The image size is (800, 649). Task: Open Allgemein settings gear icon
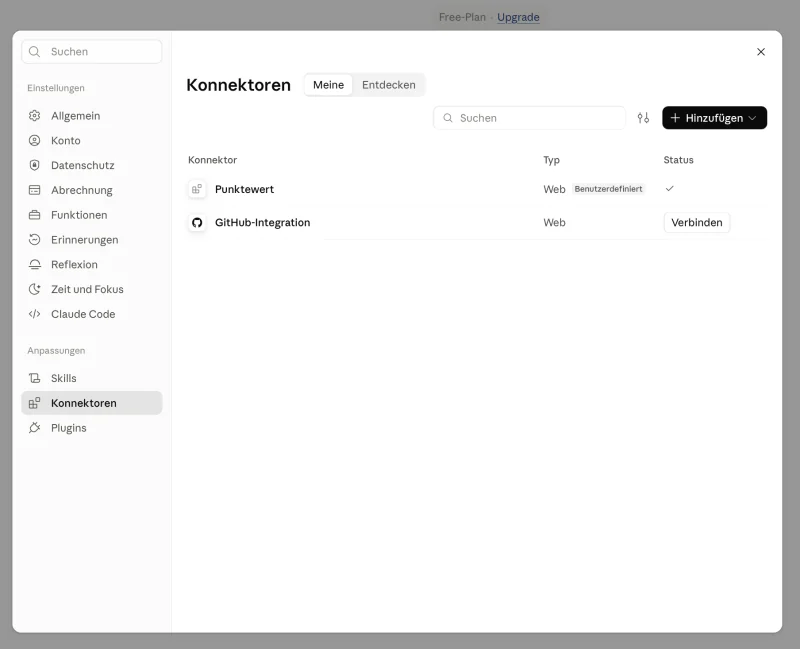click(34, 116)
